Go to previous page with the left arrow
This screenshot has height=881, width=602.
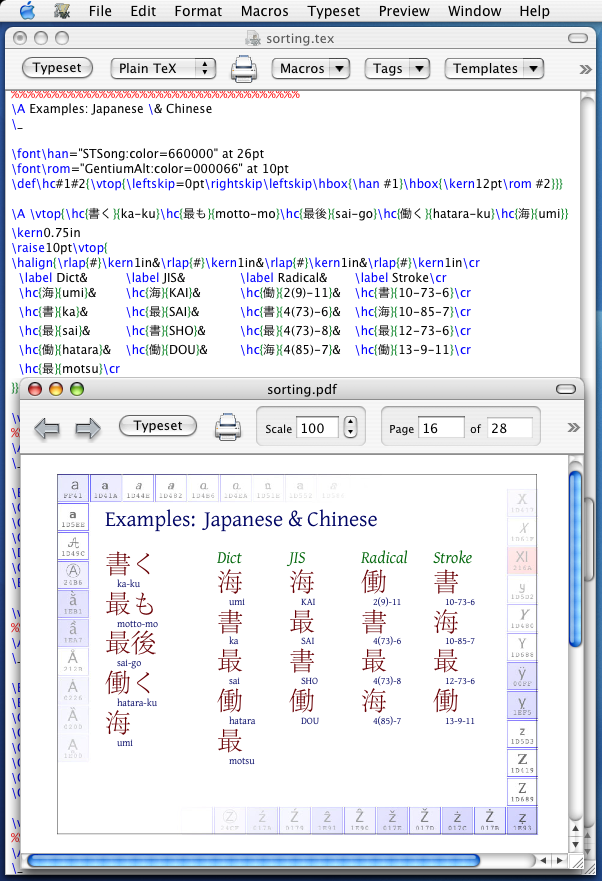click(x=47, y=428)
